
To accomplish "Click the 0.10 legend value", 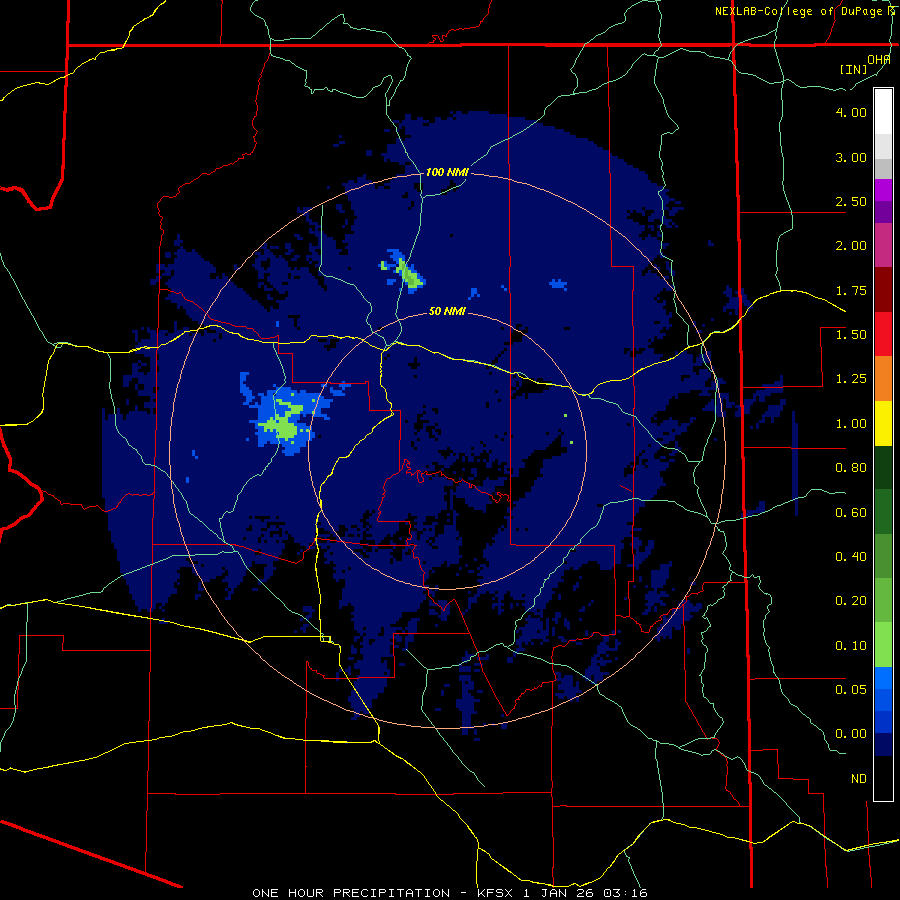I will (x=851, y=646).
